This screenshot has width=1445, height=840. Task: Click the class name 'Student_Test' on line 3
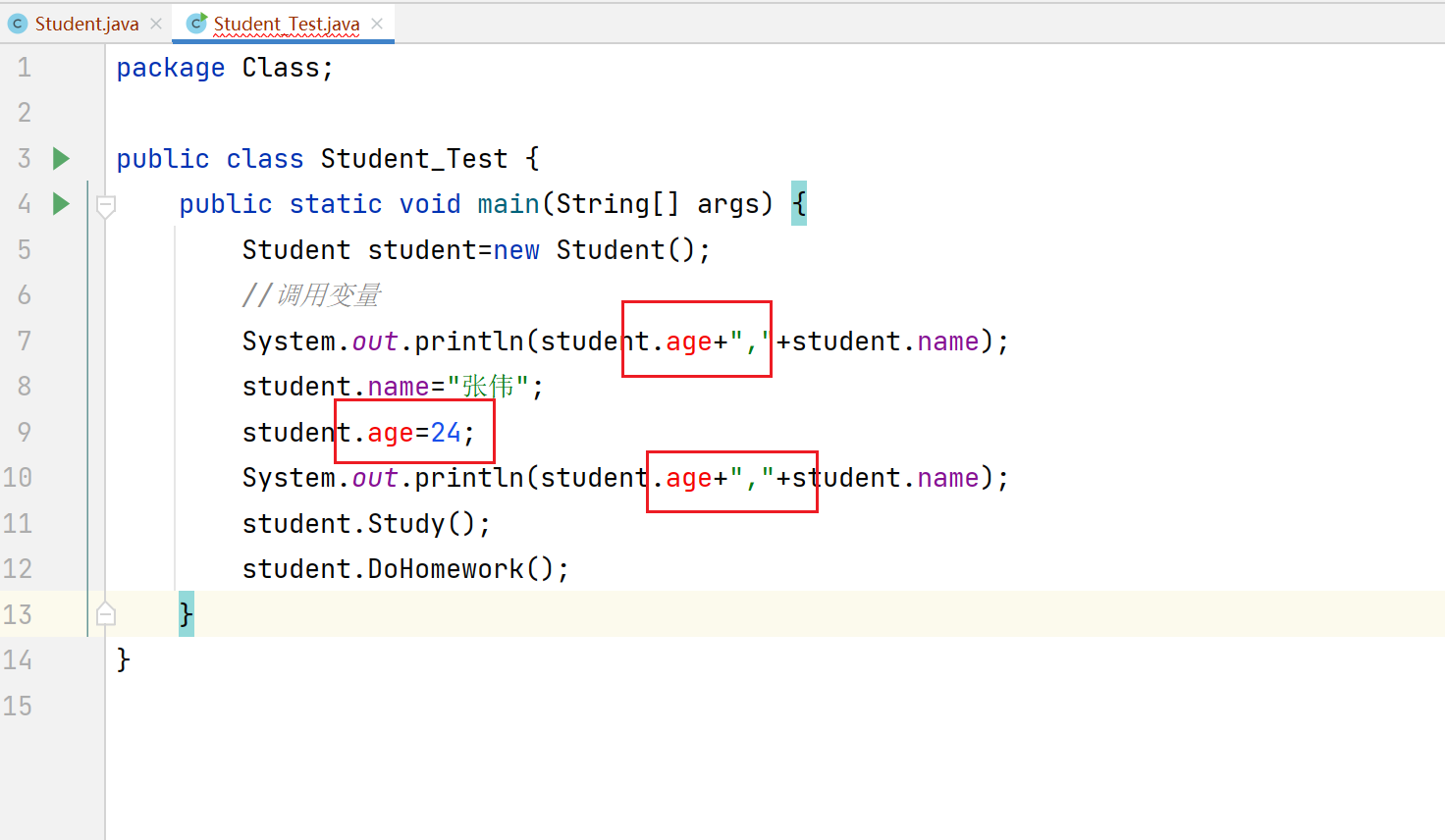coord(414,159)
